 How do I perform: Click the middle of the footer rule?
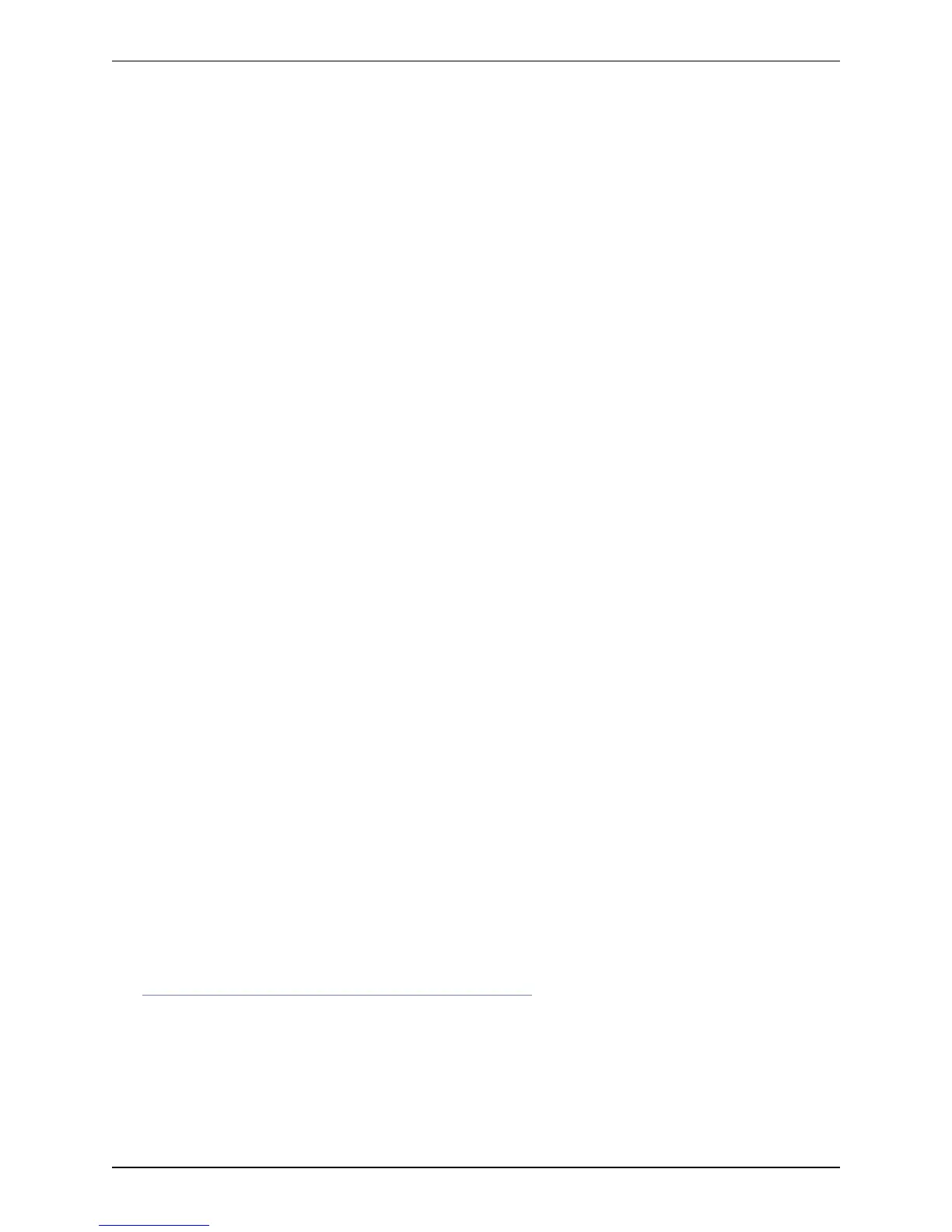click(476, 1167)
